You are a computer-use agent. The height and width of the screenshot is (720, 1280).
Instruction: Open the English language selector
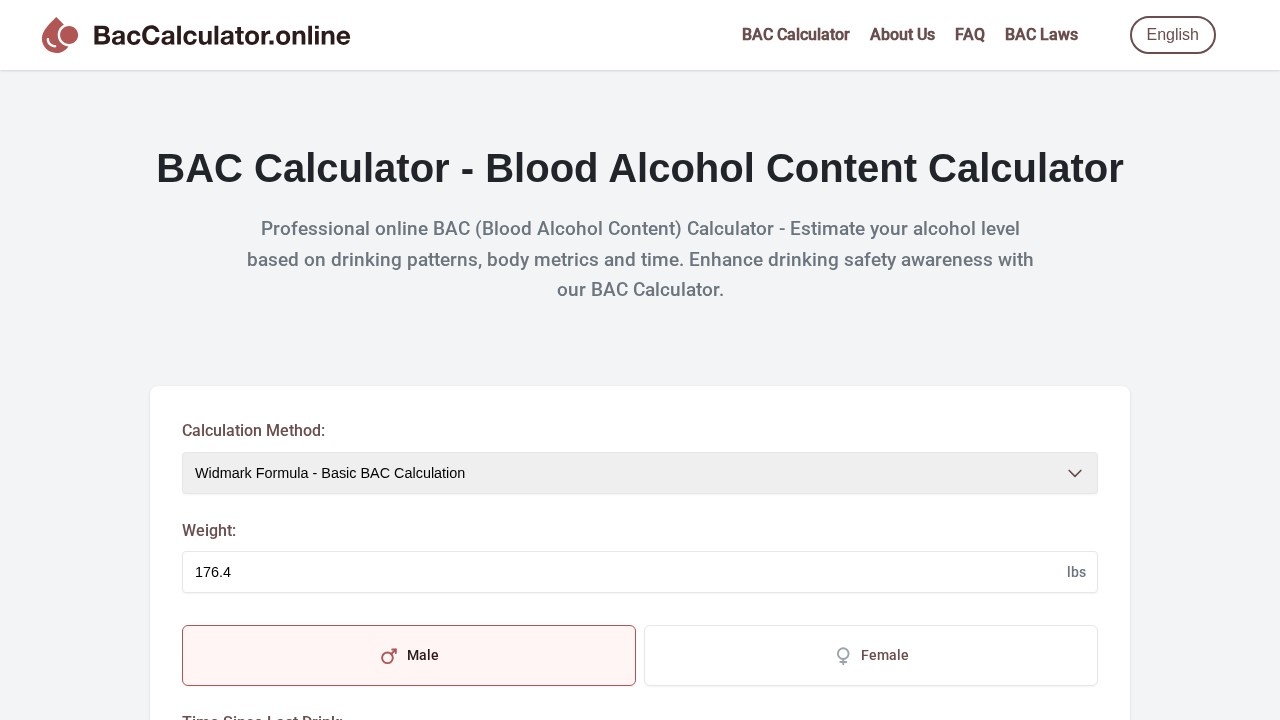tap(1172, 35)
